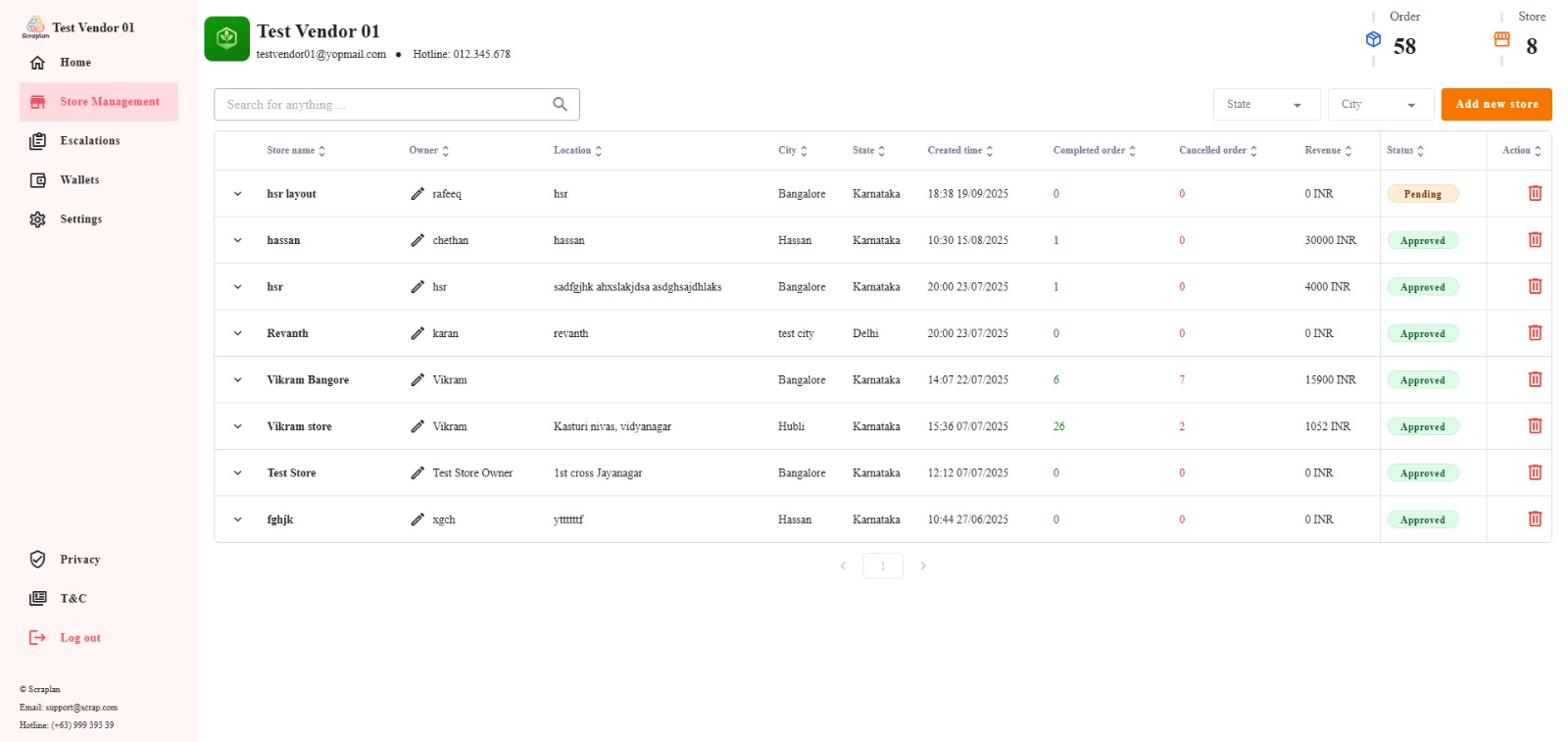1568x742 pixels.
Task: Open the City filter dropdown
Action: click(x=1380, y=105)
